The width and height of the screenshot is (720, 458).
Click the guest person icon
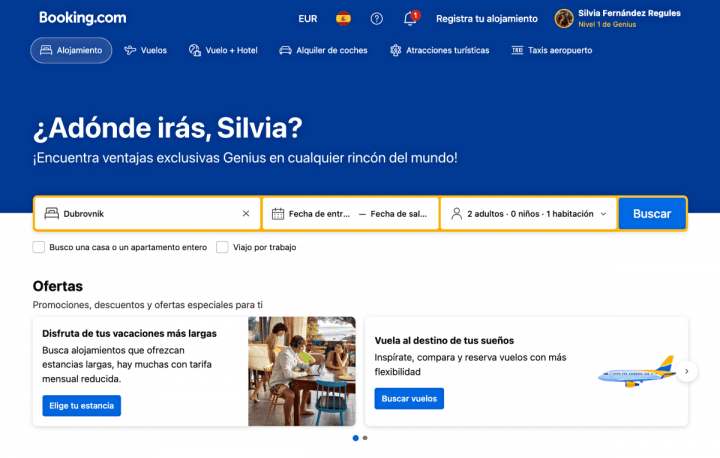[456, 214]
